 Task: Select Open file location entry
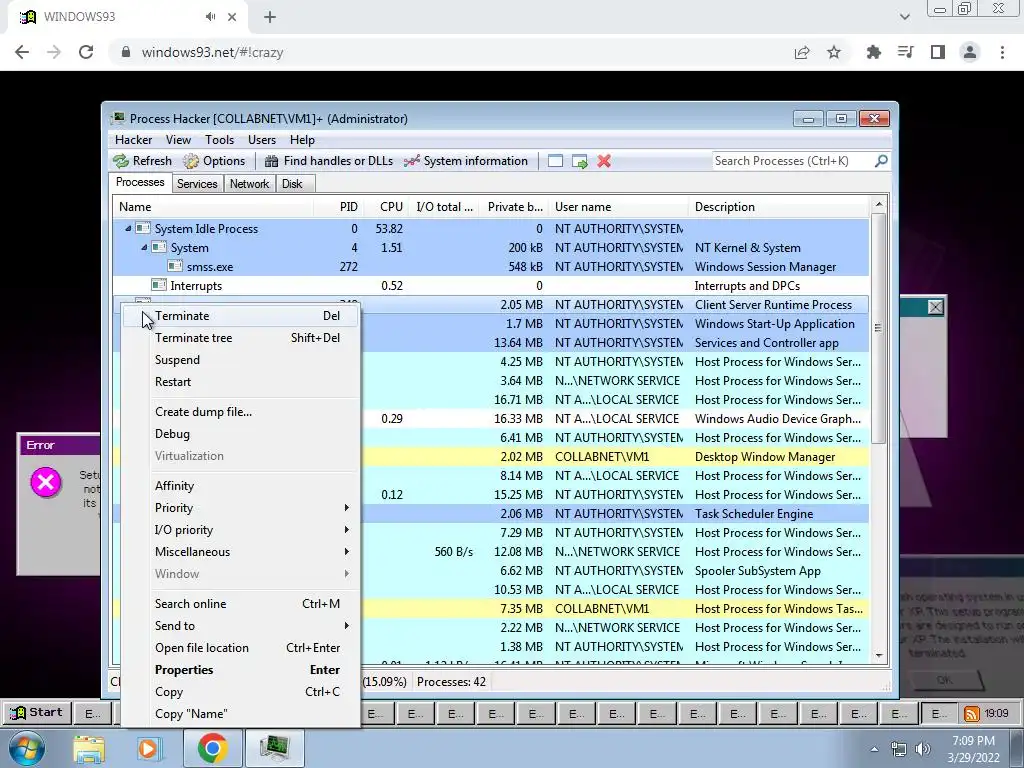[x=240, y=648]
